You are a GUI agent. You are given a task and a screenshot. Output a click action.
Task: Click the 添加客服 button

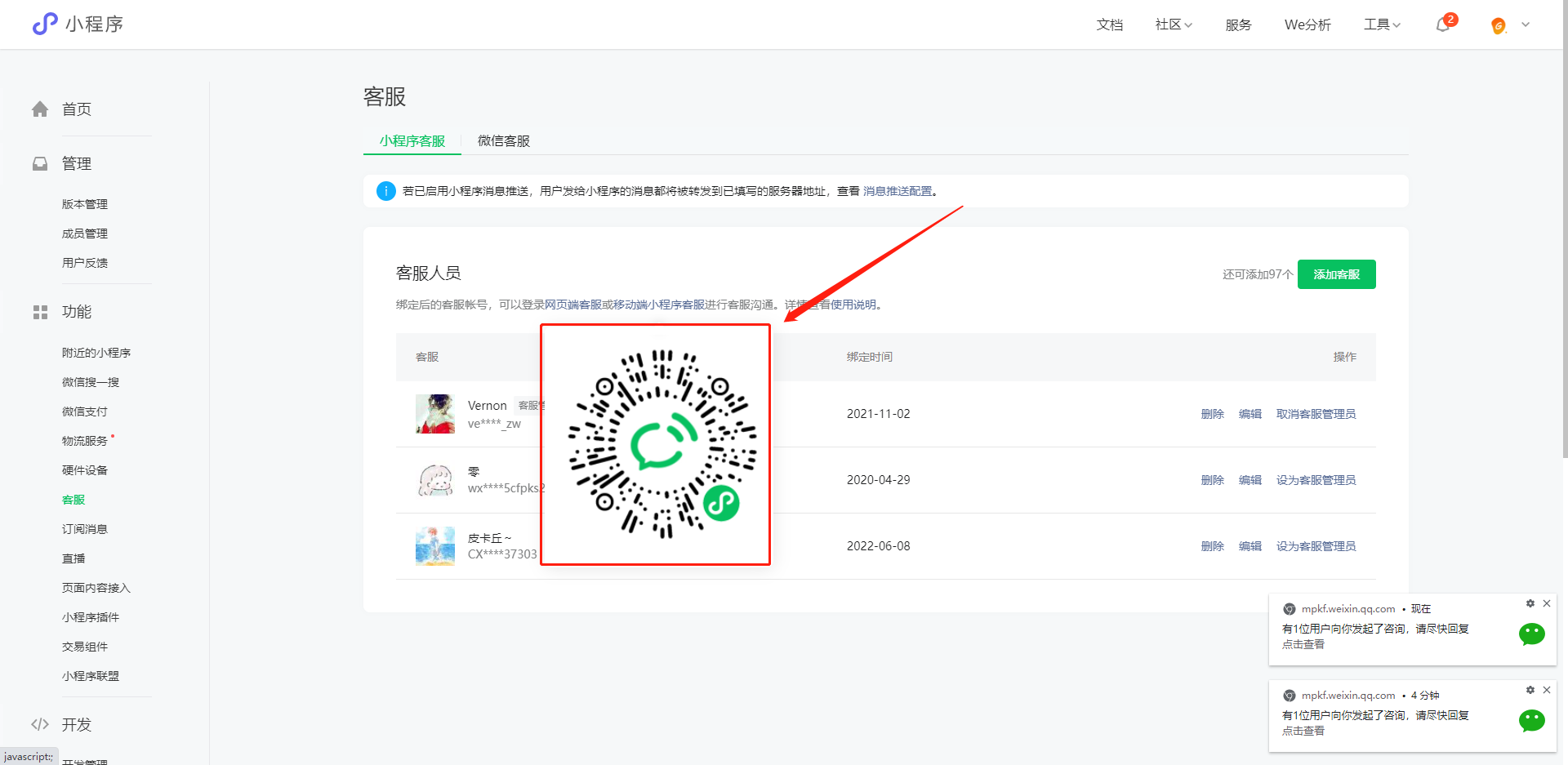1337,274
